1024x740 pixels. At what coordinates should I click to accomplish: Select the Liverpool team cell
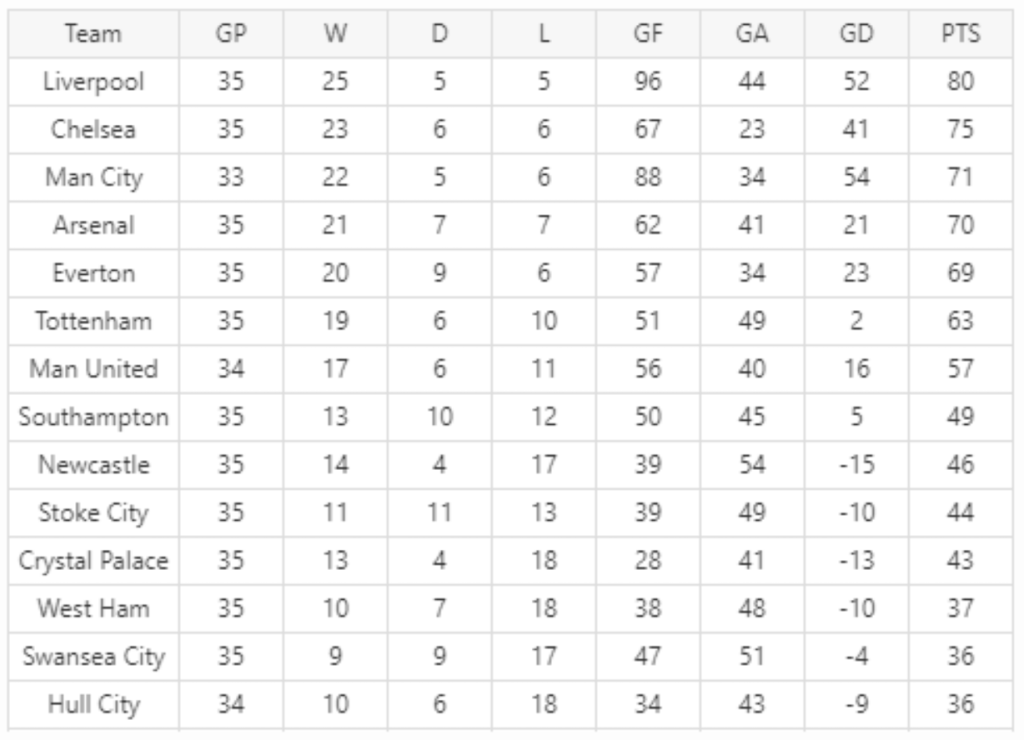pos(93,82)
